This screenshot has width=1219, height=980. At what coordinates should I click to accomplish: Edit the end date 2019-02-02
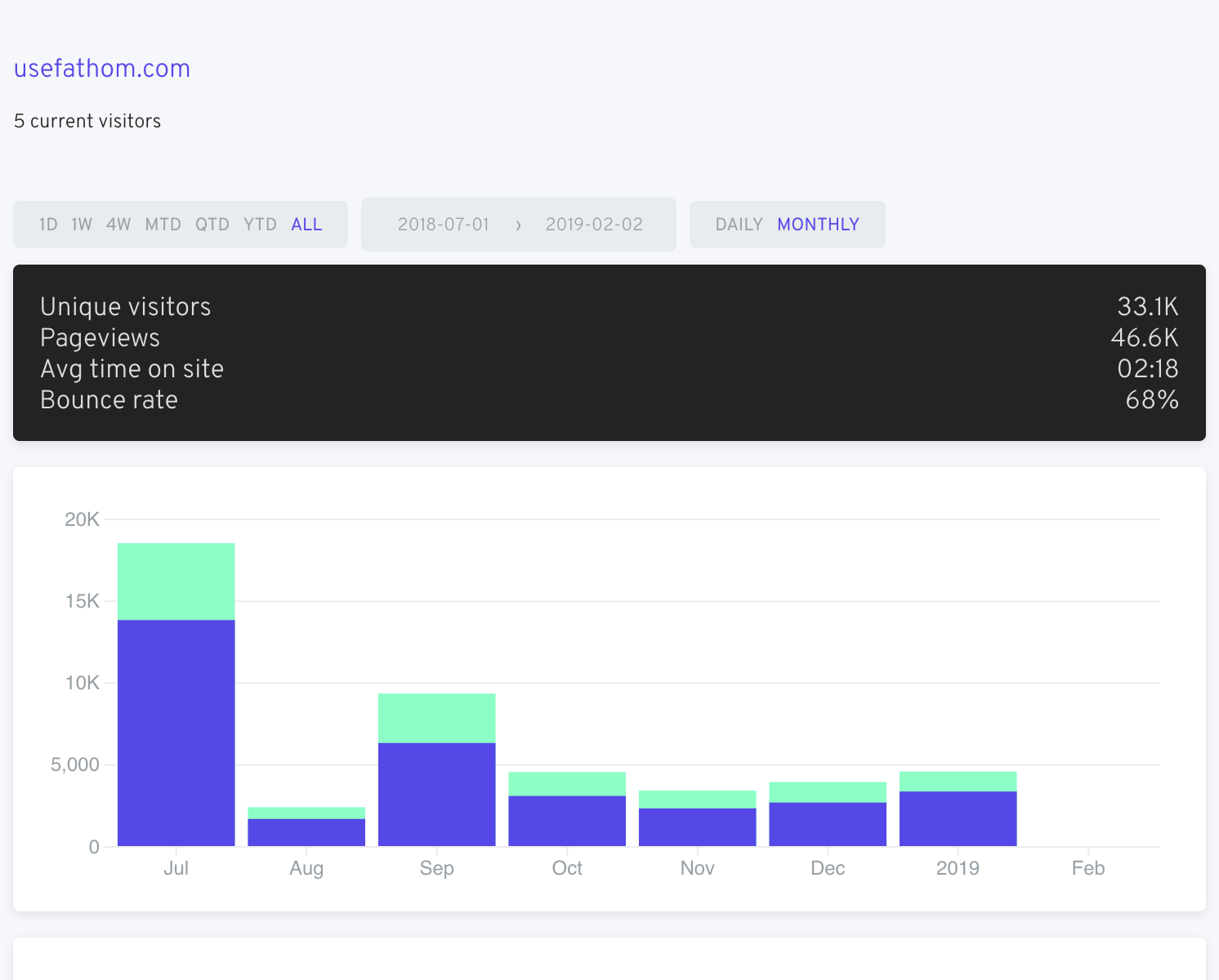click(x=594, y=225)
